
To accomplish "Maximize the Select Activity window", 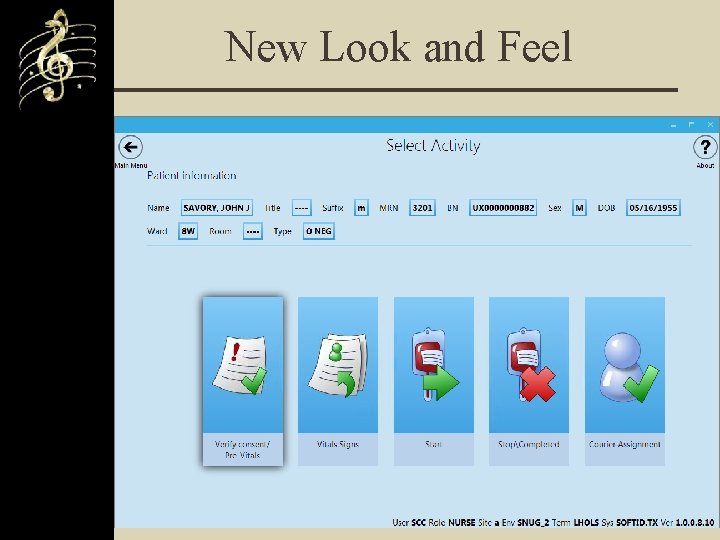I will (x=692, y=124).
